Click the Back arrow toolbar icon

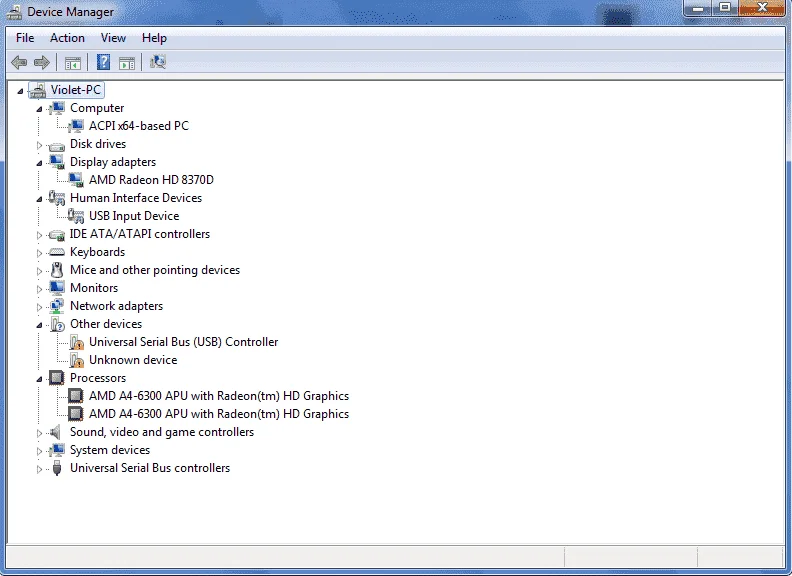19,63
